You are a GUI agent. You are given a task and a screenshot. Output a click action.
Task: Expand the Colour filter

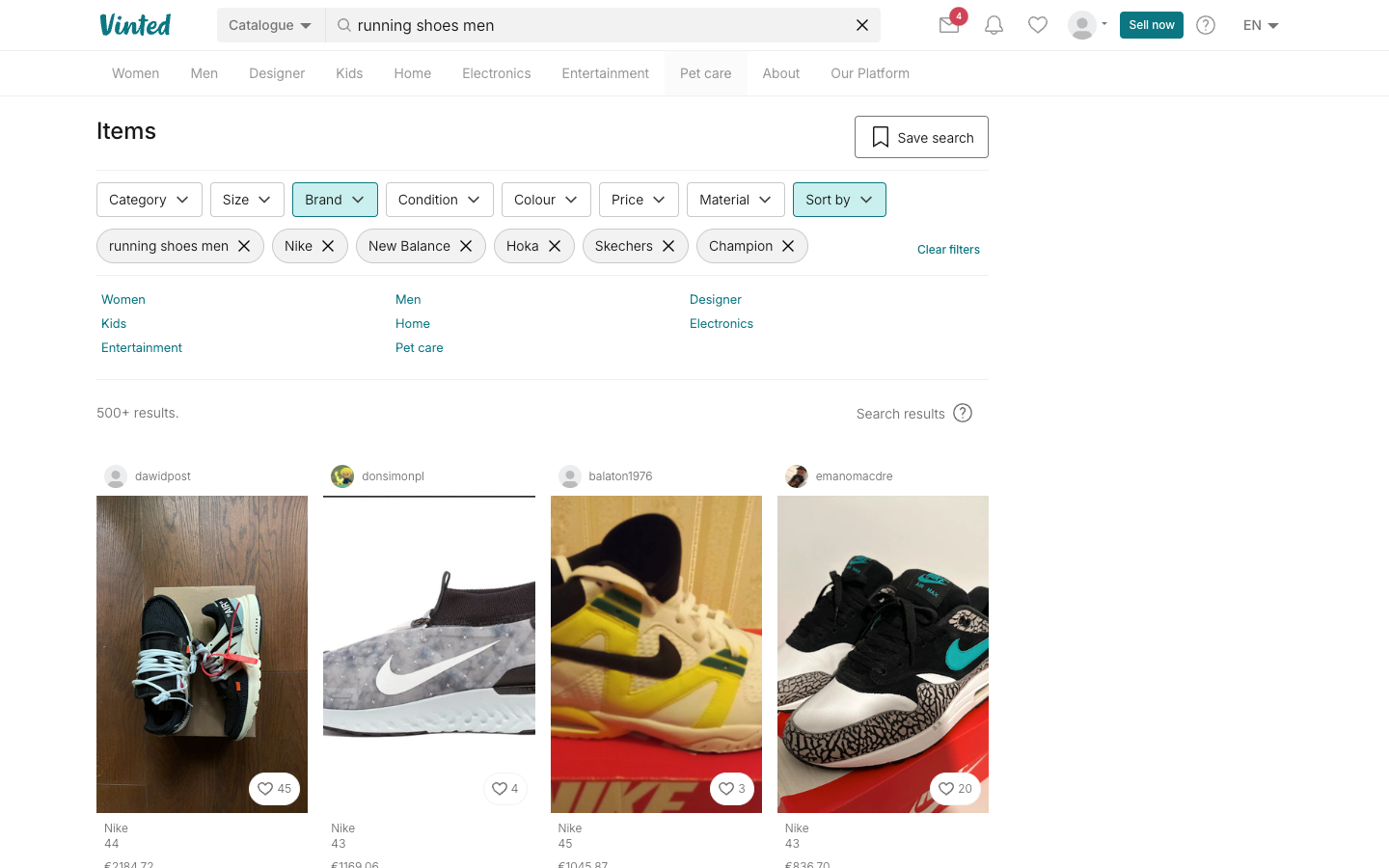point(546,200)
